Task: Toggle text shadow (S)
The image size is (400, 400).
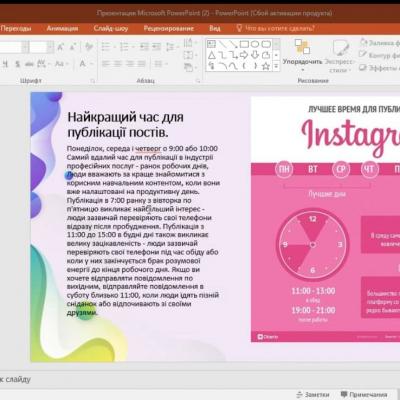Action: pyautogui.click(x=17, y=63)
